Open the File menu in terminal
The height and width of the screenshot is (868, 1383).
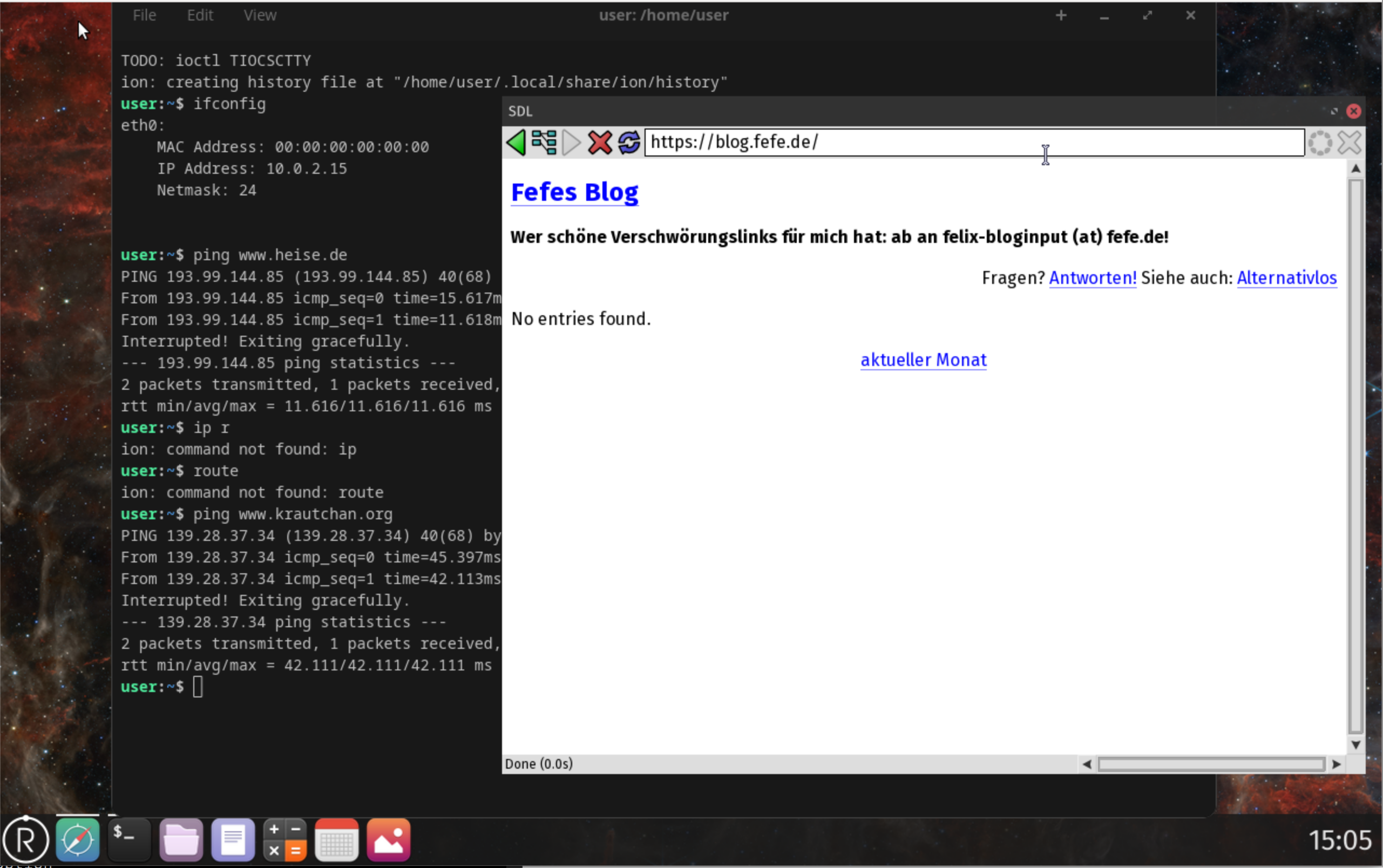[x=144, y=16]
